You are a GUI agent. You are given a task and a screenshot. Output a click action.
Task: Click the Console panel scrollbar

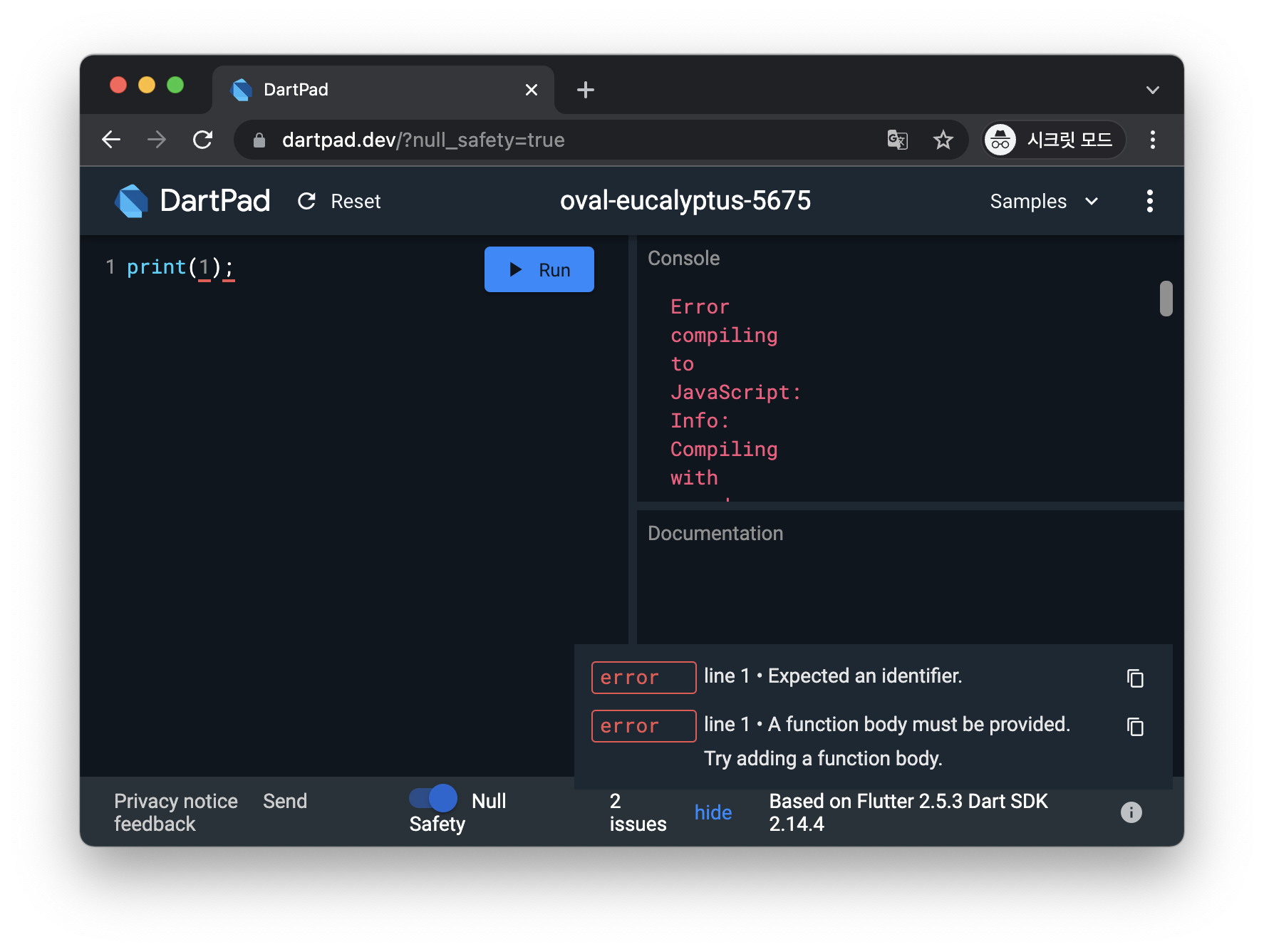pos(1166,298)
